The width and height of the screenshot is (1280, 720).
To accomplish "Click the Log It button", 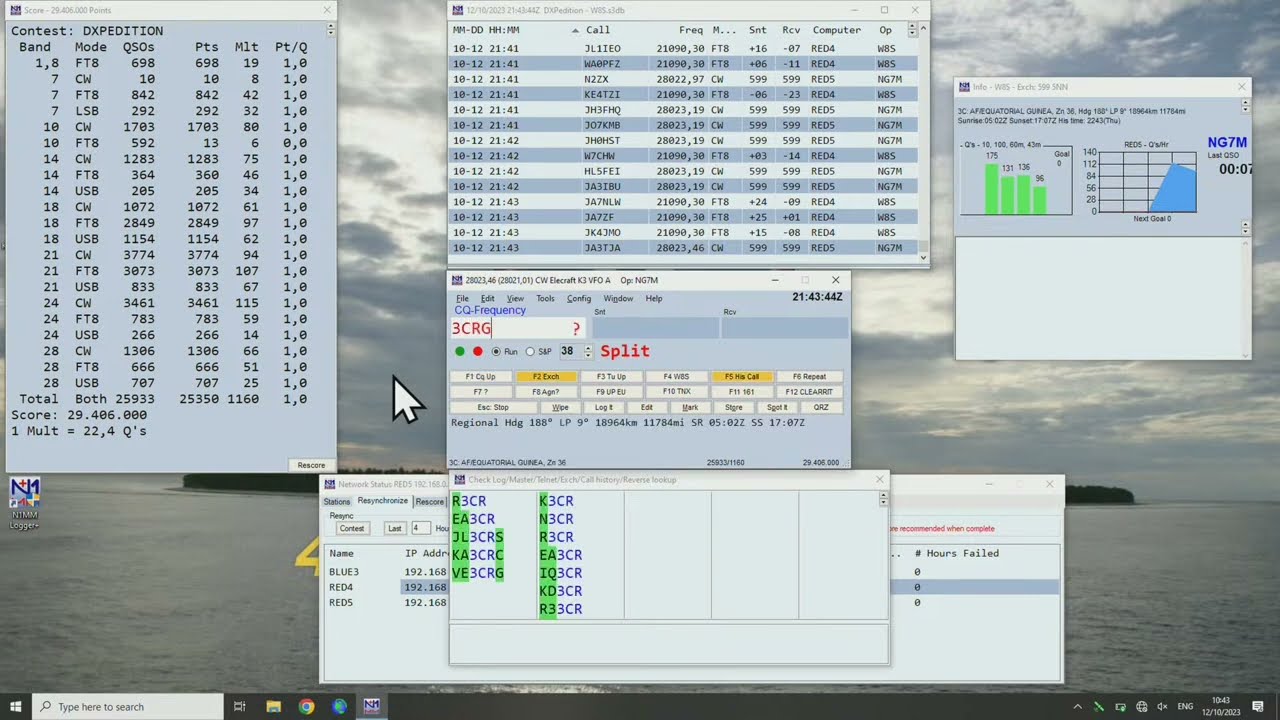I will pos(604,407).
